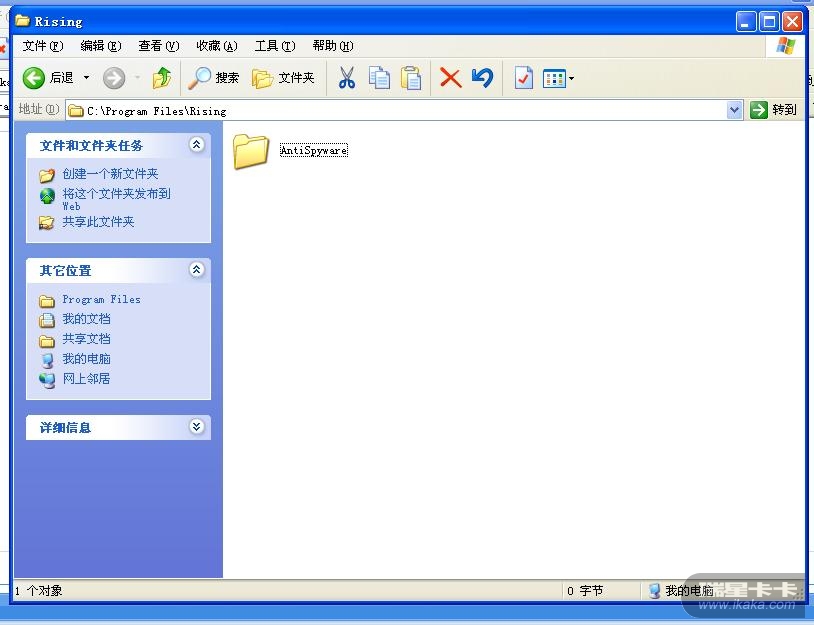This screenshot has height=625, width=814.
Task: Click the Cut scissors icon
Action: (347, 78)
